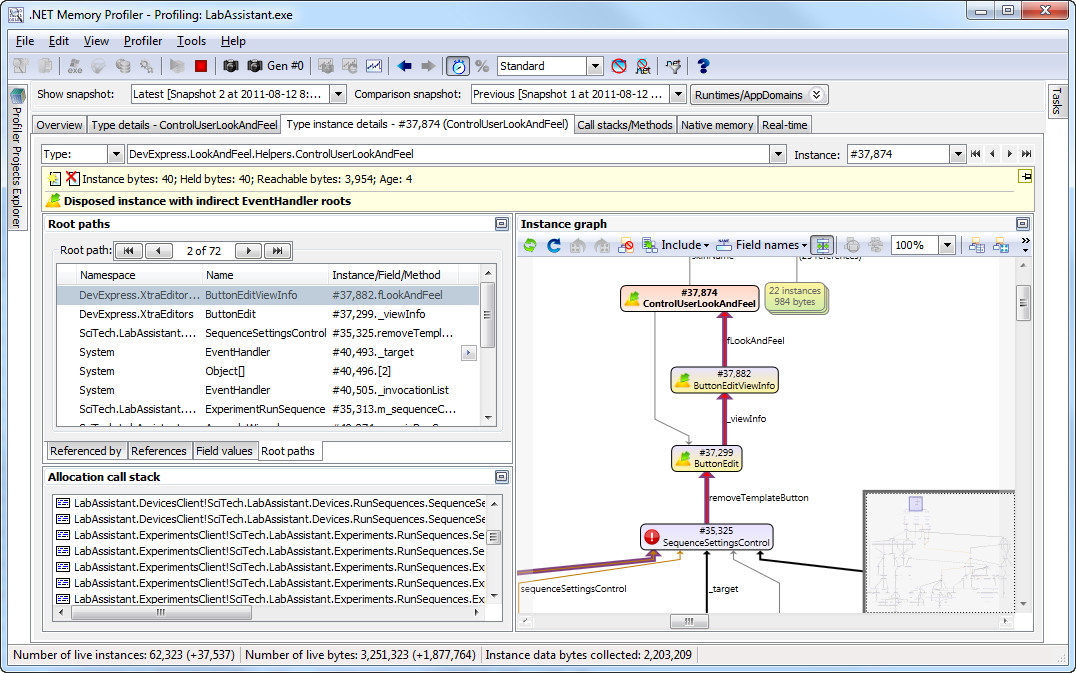The height and width of the screenshot is (673, 1076).
Task: Select the #37,882 ButtonEditViewInfo graph node
Action: point(725,379)
